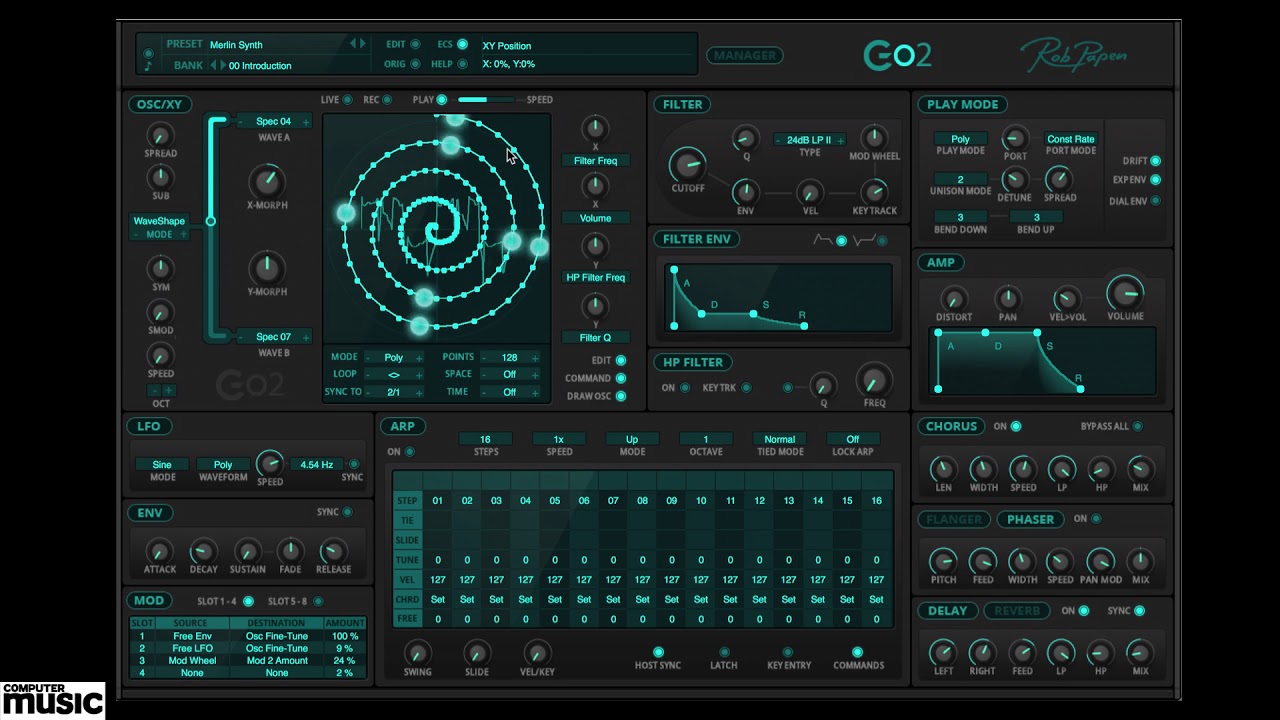
Task: Click the Filter Q knob
Action: [745, 138]
